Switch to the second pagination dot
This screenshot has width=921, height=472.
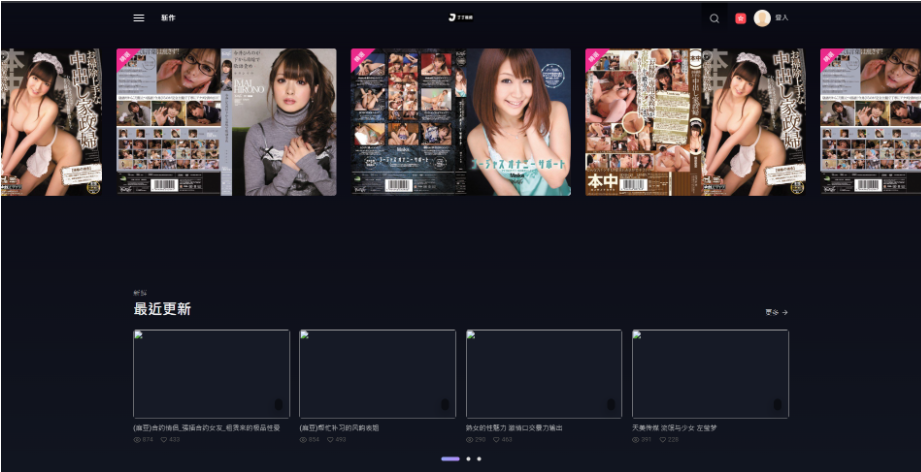[x=468, y=459]
